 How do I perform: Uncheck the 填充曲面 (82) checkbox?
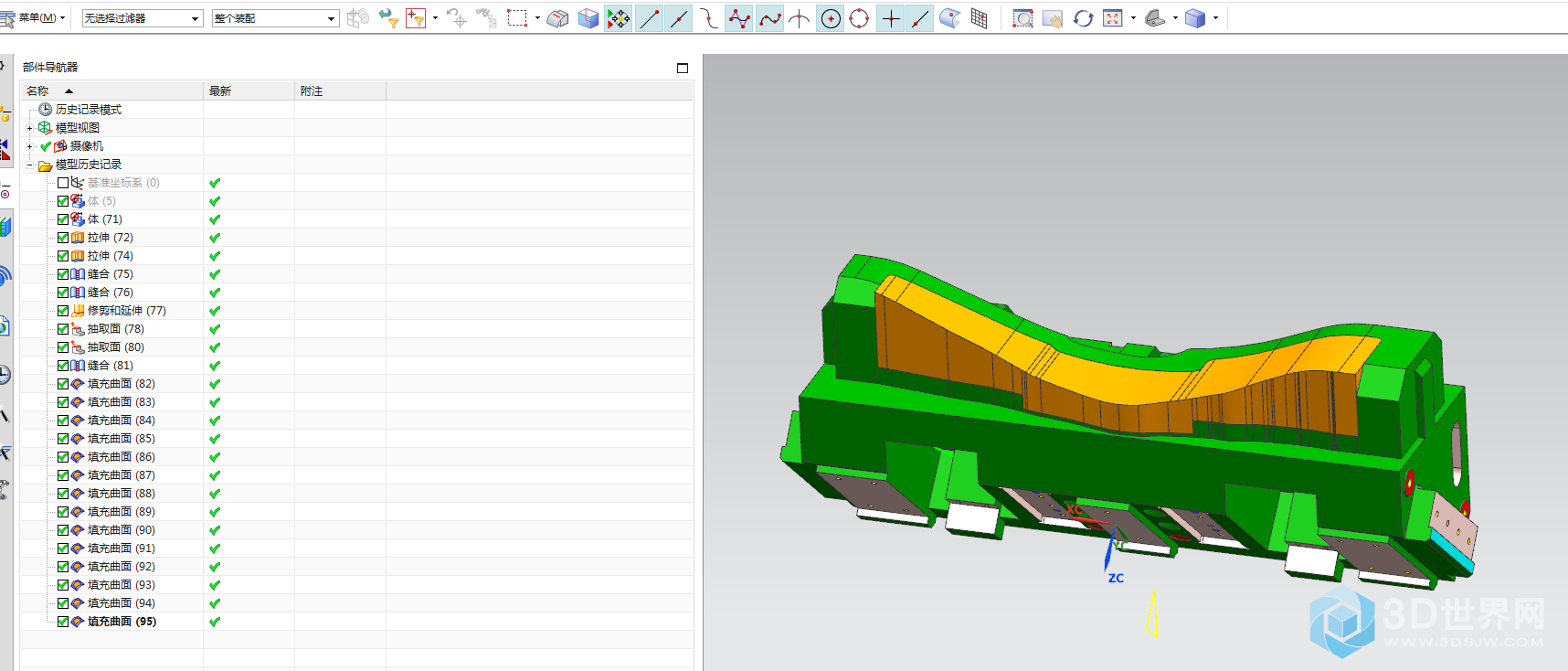pos(63,384)
